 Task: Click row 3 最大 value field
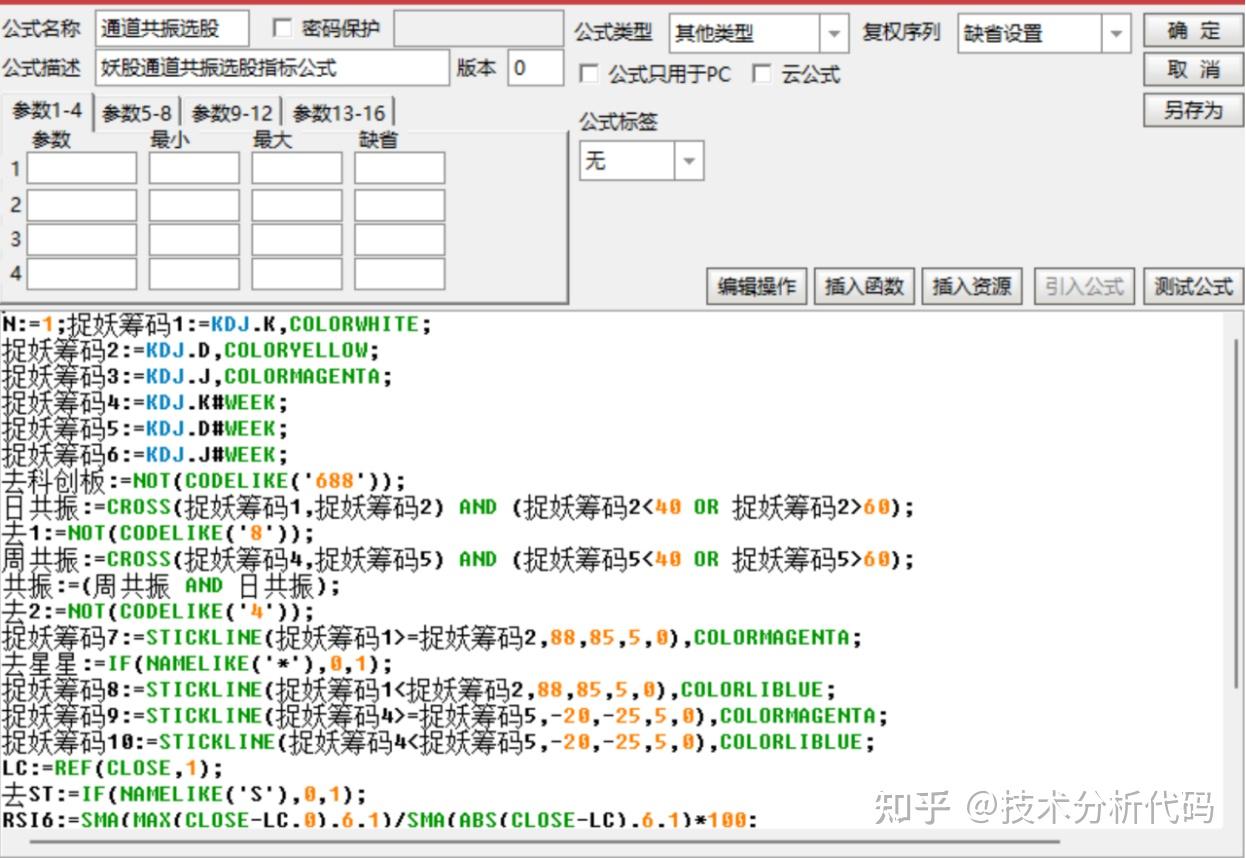tap(297, 240)
